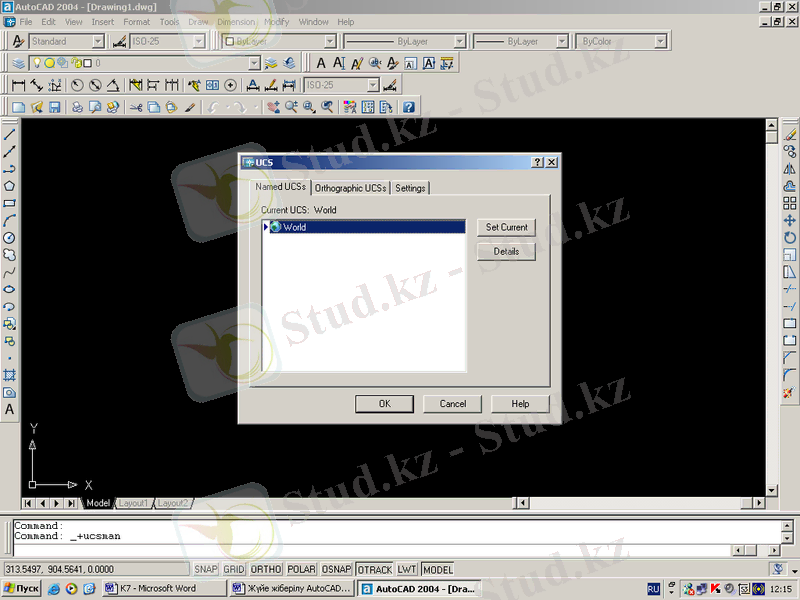Select the Circle draw tool
Image resolution: width=800 pixels, height=600 pixels.
[9, 238]
